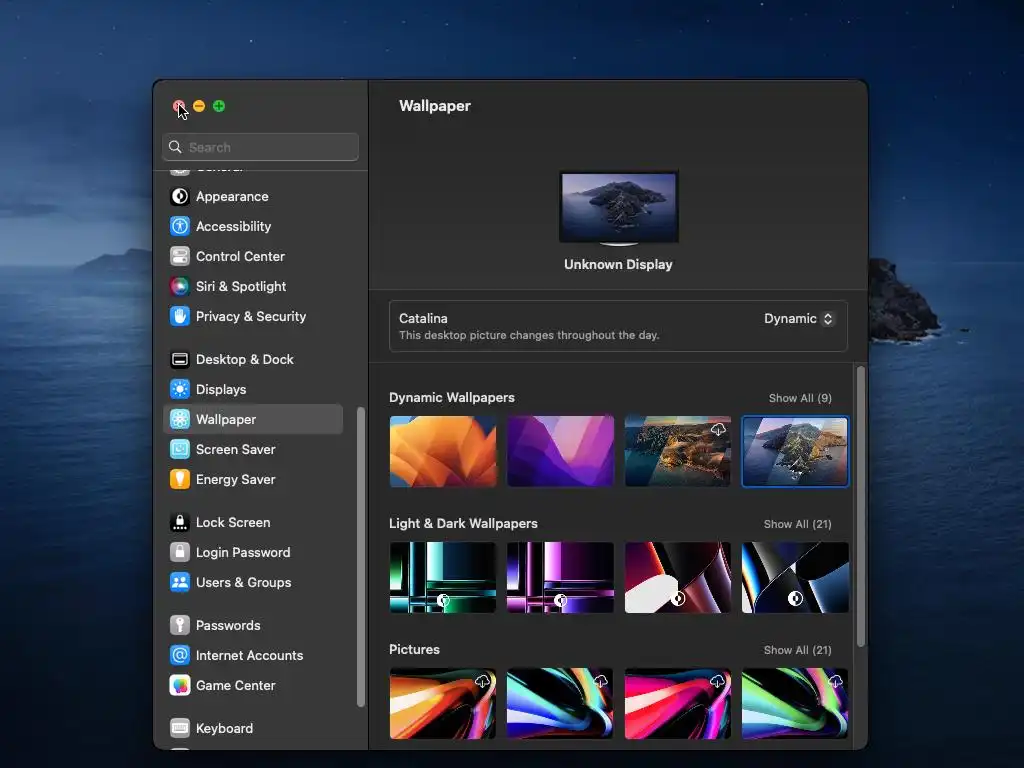
Task: Click the Appearance sidebar icon
Action: [180, 197]
